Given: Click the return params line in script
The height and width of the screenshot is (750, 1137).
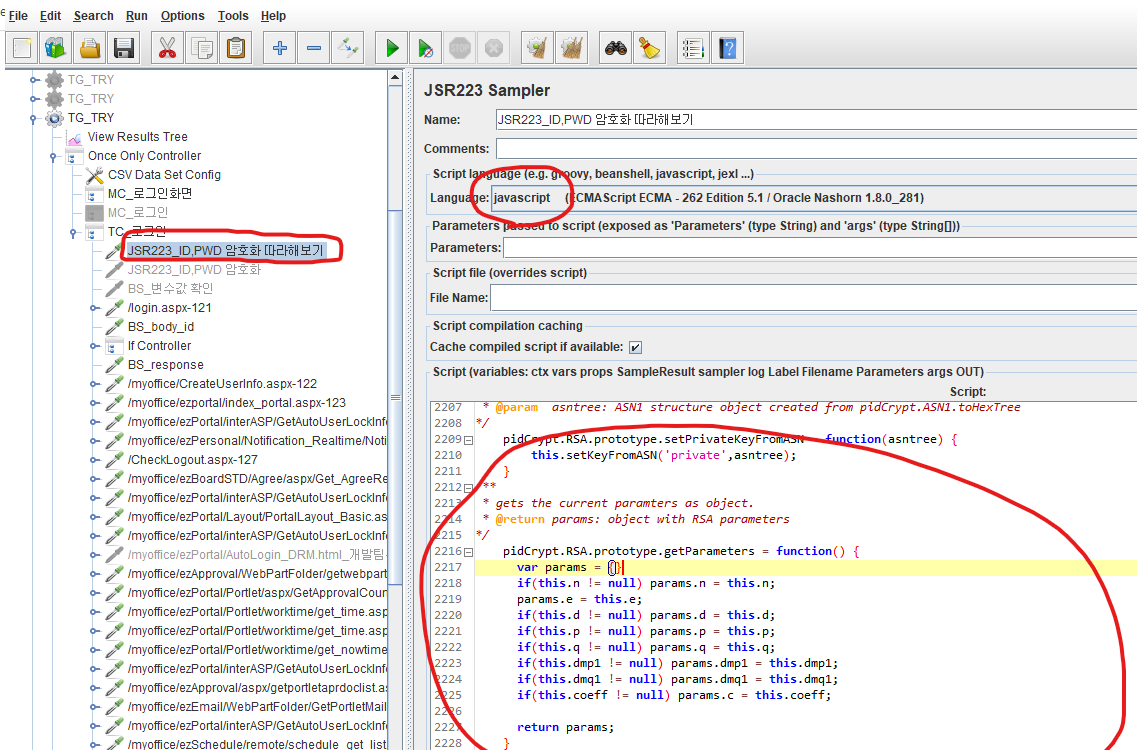Looking at the screenshot, I should [565, 728].
